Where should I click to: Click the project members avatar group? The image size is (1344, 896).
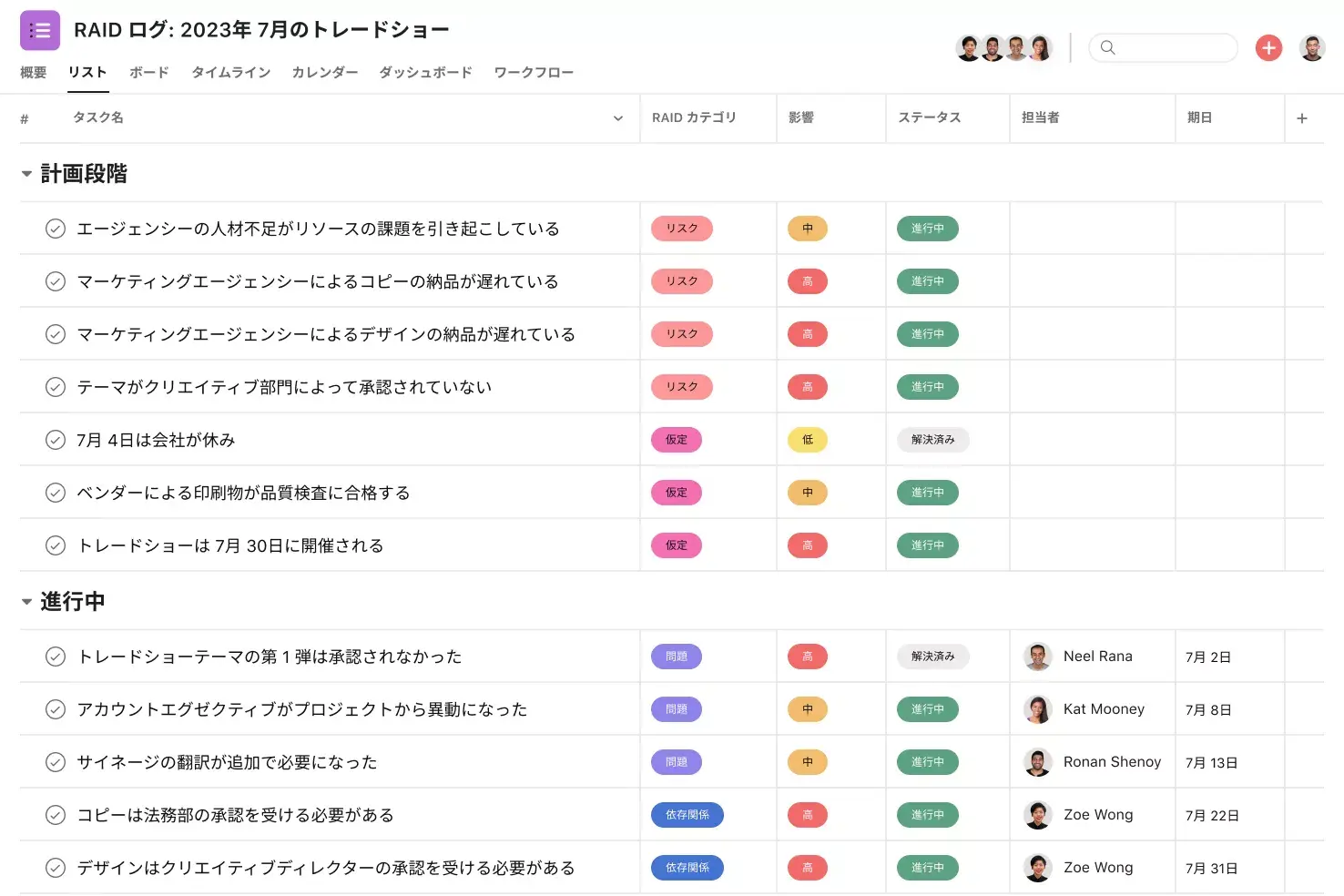1003,47
